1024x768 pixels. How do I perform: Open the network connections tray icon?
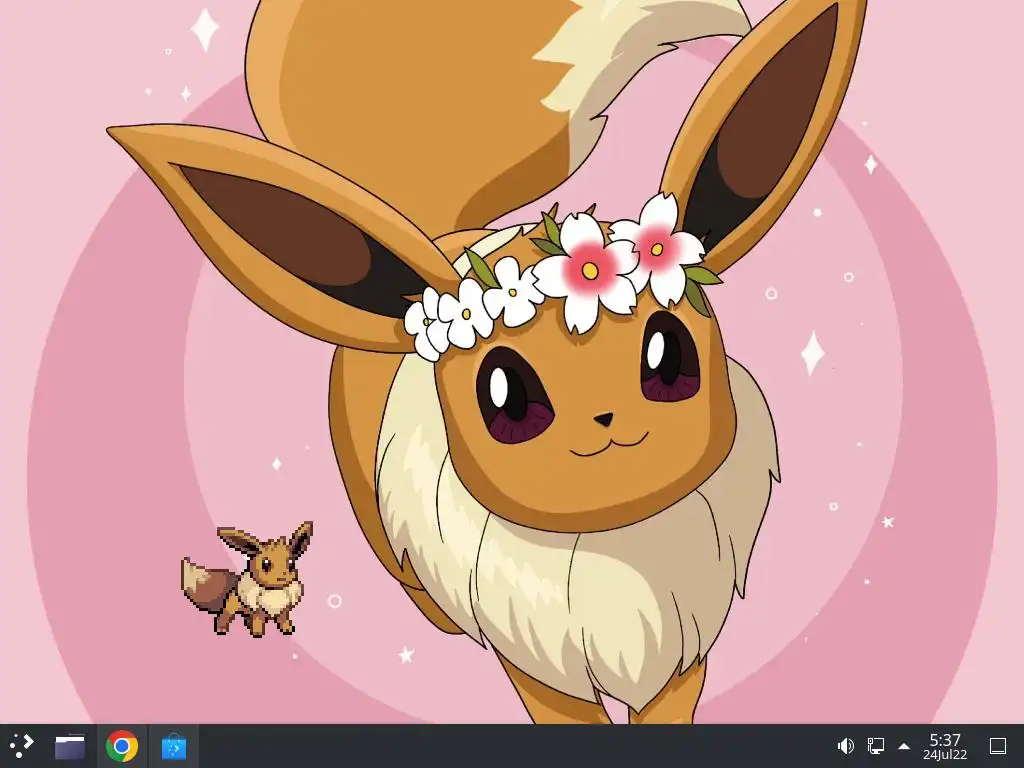[x=875, y=746]
